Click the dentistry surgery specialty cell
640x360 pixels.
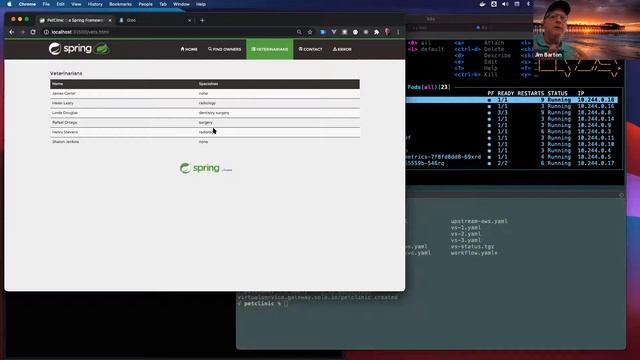click(214, 113)
